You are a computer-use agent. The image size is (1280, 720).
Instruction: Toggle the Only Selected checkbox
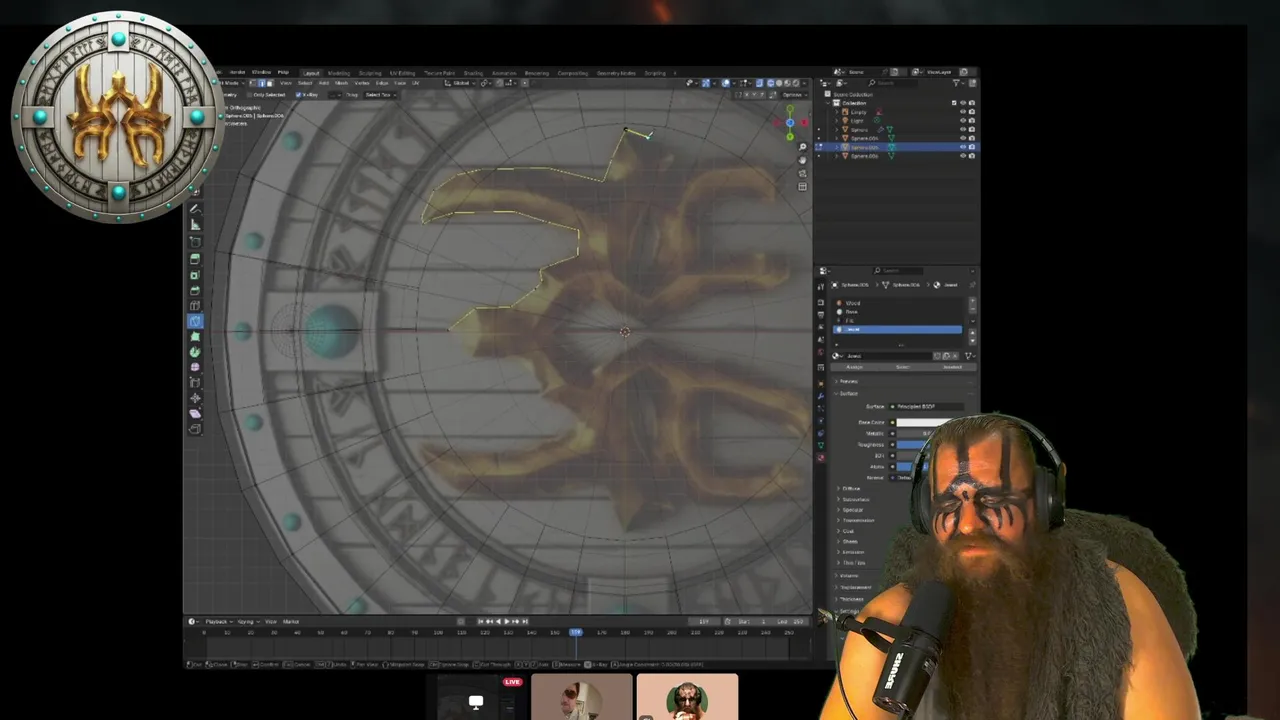coord(250,95)
